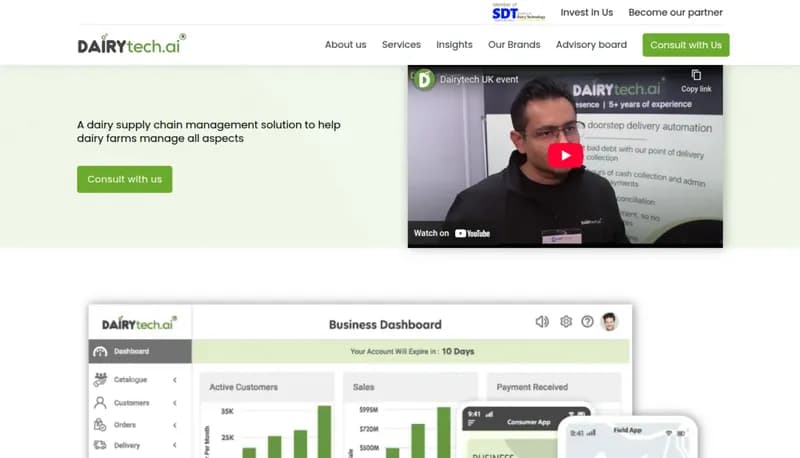
Task: Play the Dairytech UK event video
Action: [565, 156]
